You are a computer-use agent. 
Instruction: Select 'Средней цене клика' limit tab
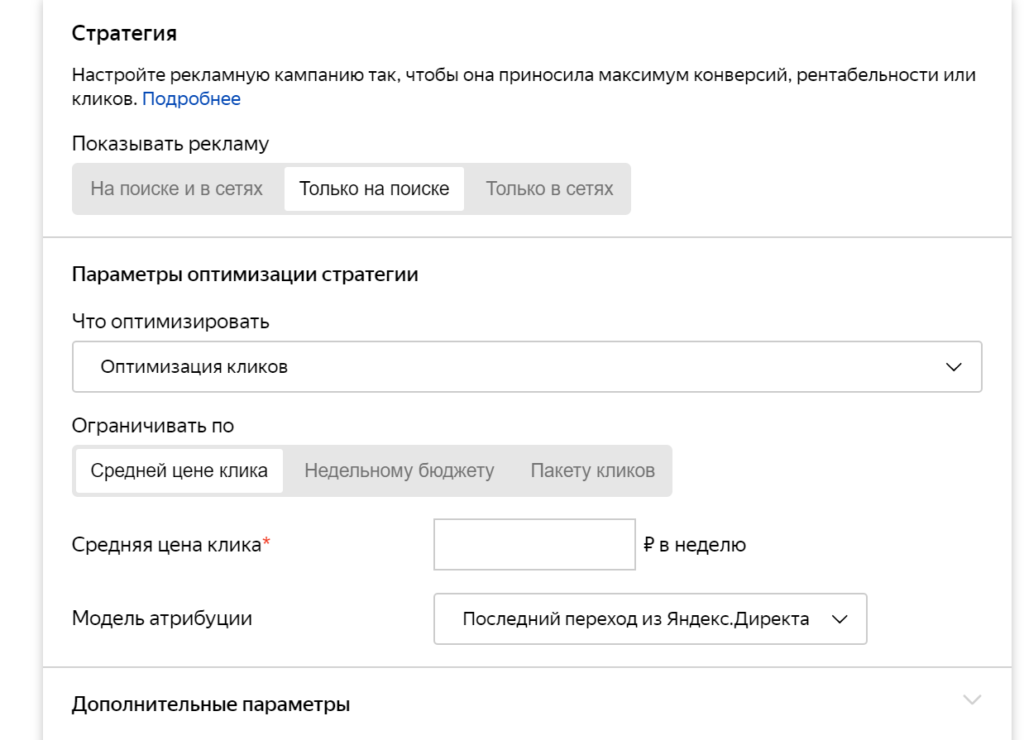pos(179,471)
